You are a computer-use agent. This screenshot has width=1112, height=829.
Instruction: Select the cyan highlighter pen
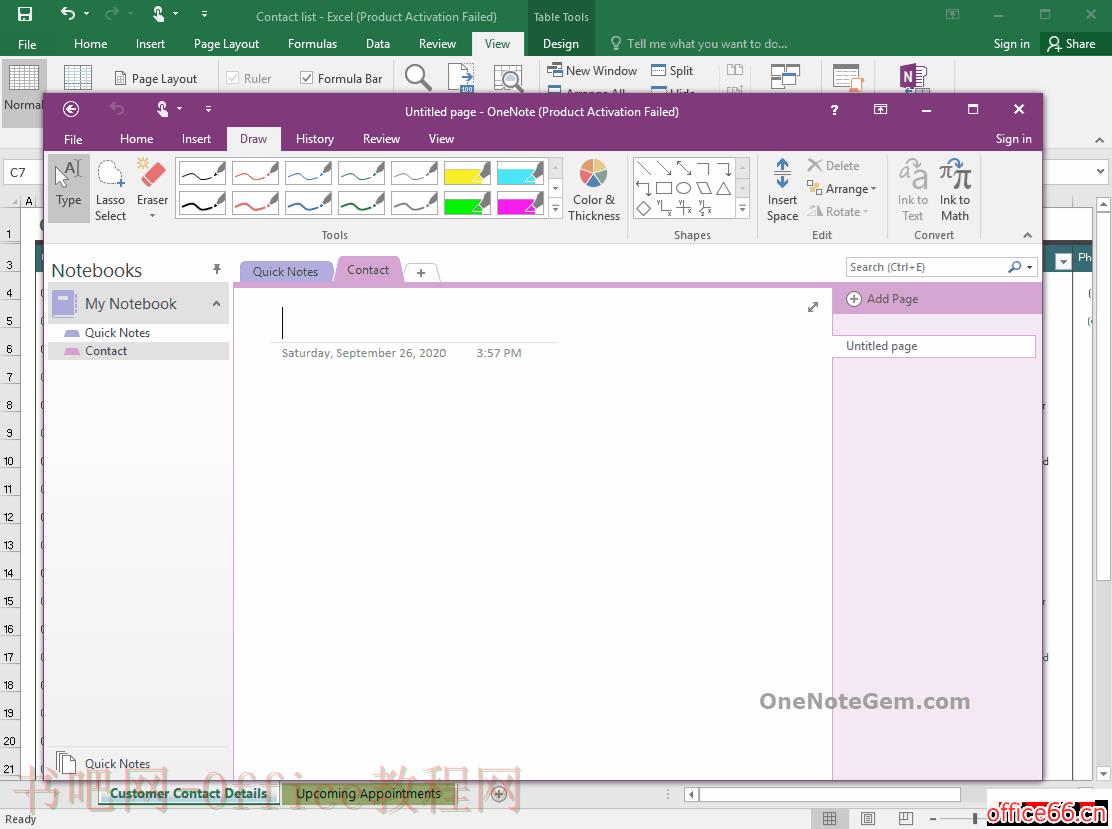tap(520, 173)
